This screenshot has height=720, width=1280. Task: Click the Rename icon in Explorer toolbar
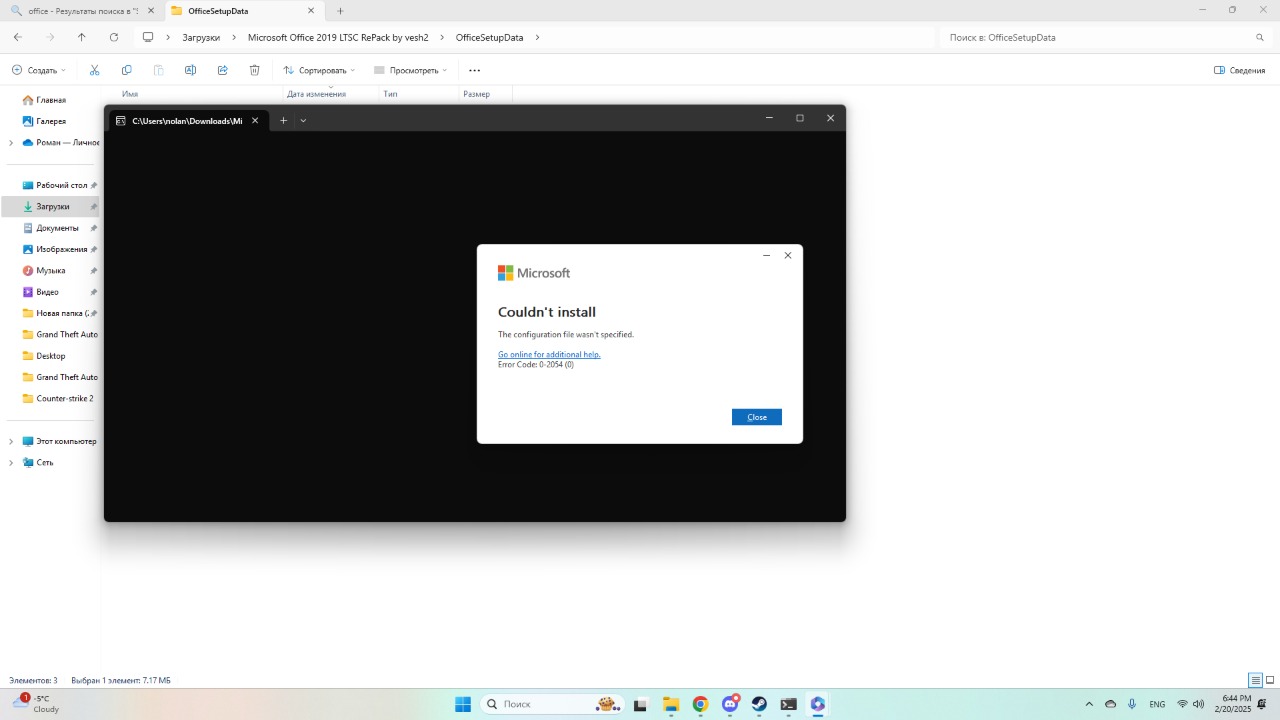pyautogui.click(x=190, y=70)
